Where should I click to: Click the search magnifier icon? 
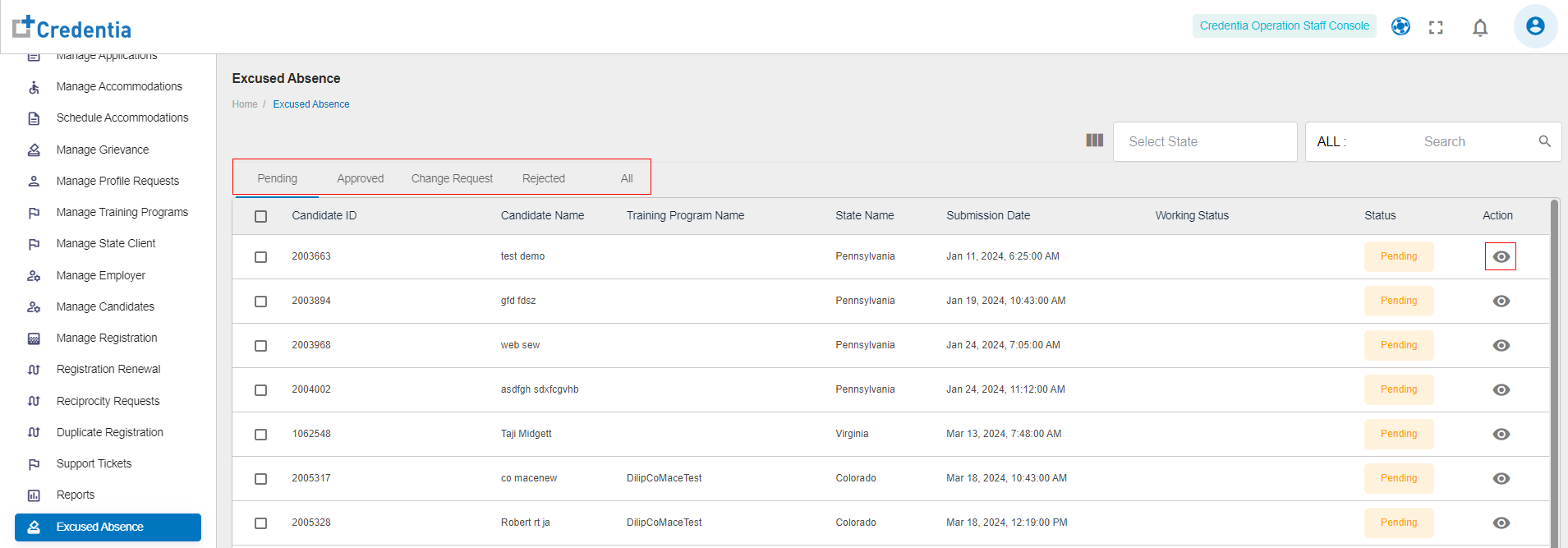[x=1544, y=141]
